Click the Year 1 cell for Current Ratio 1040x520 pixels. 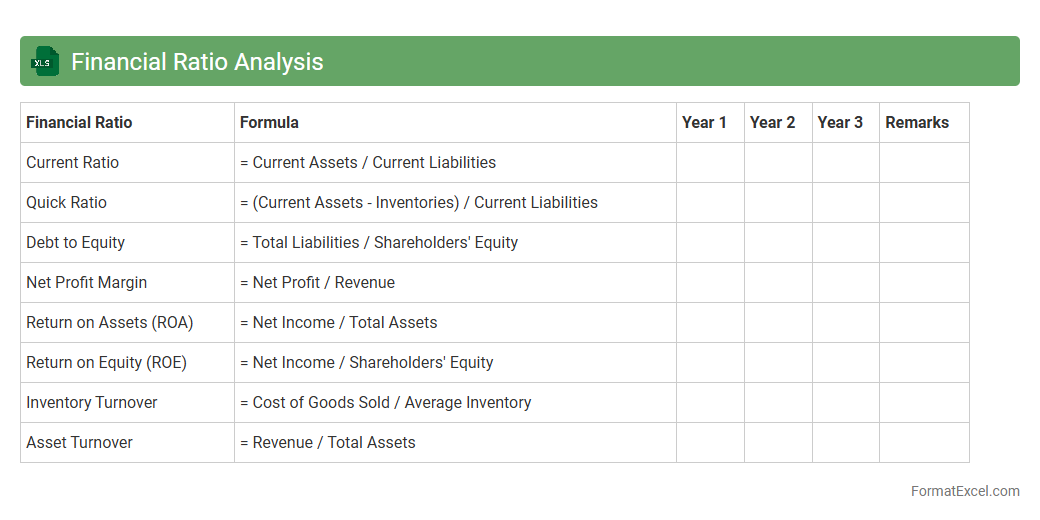click(x=710, y=163)
